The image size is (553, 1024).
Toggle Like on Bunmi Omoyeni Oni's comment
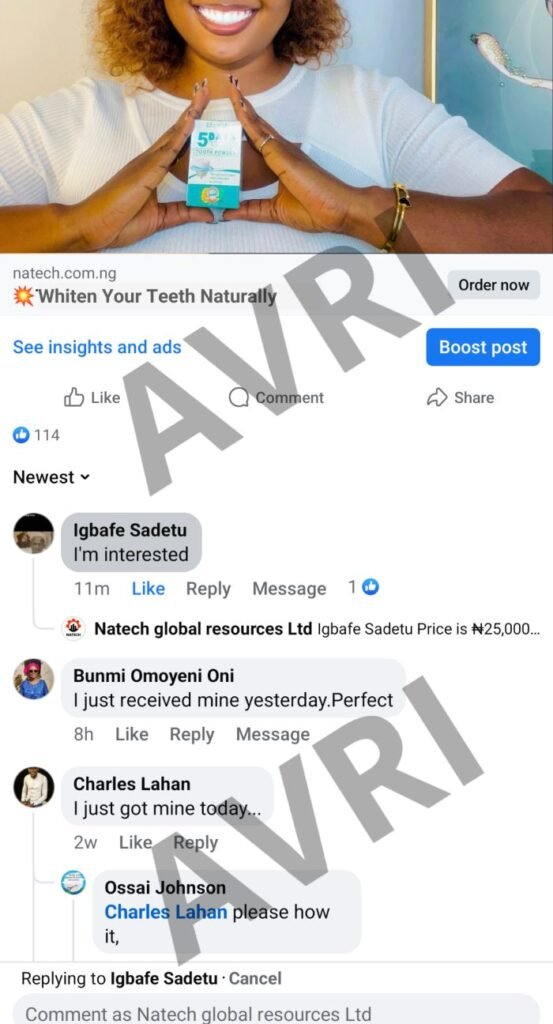click(x=132, y=734)
